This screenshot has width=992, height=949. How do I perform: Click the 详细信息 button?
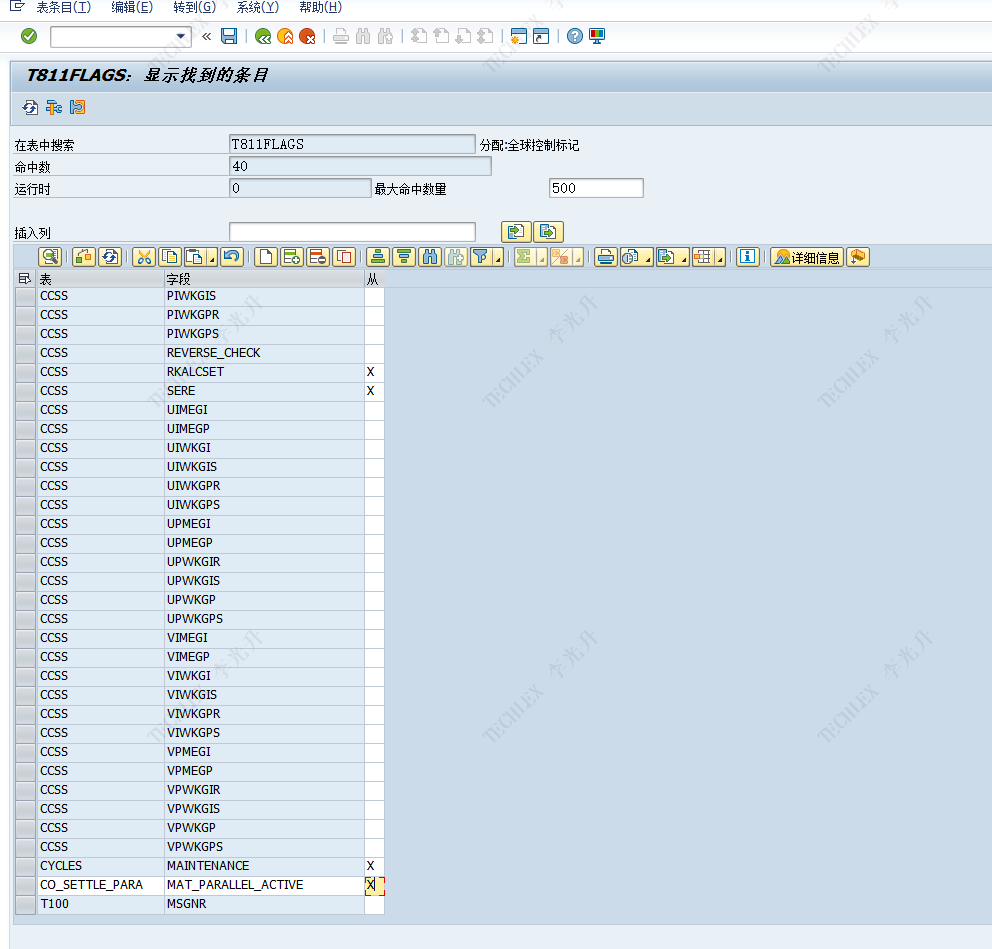coord(807,257)
